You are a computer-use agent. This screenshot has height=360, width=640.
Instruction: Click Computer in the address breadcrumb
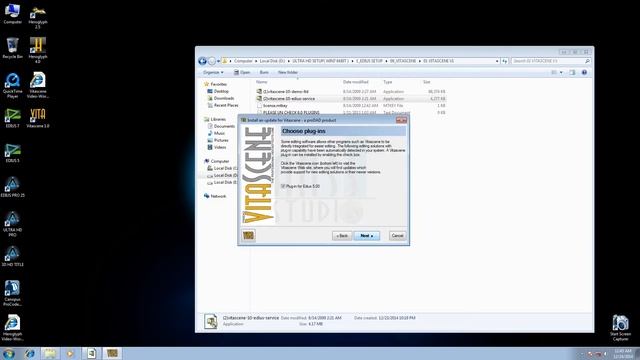pyautogui.click(x=243, y=61)
